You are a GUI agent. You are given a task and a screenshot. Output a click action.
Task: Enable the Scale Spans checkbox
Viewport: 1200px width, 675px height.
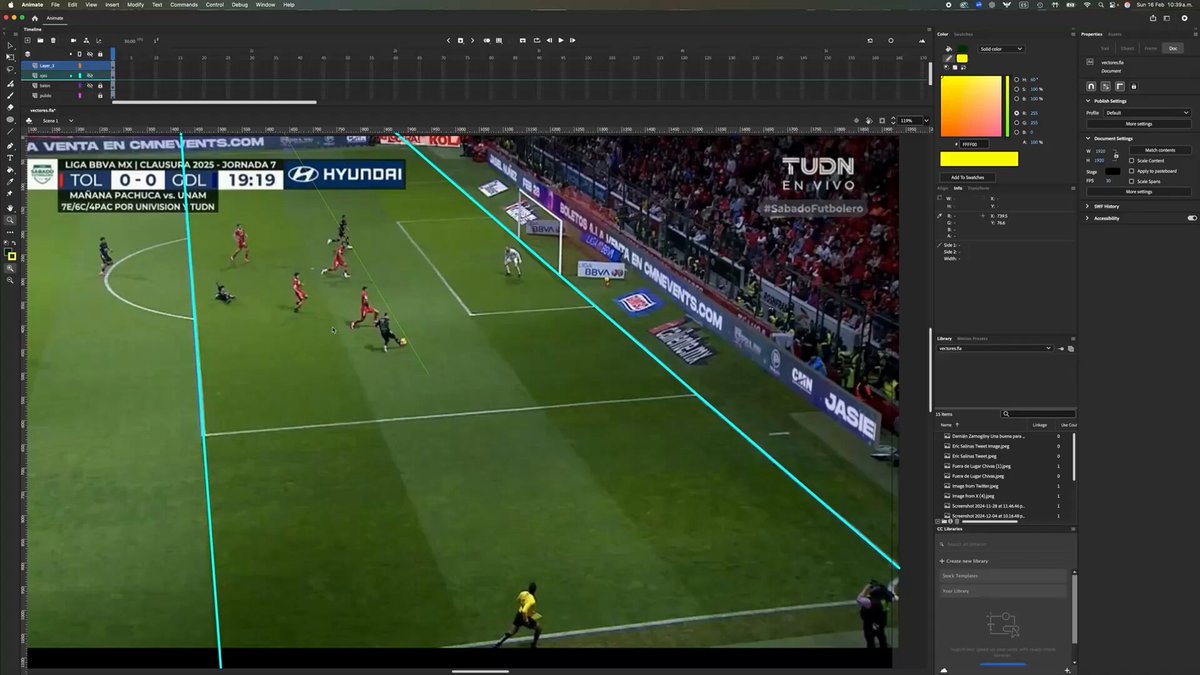coord(1131,181)
